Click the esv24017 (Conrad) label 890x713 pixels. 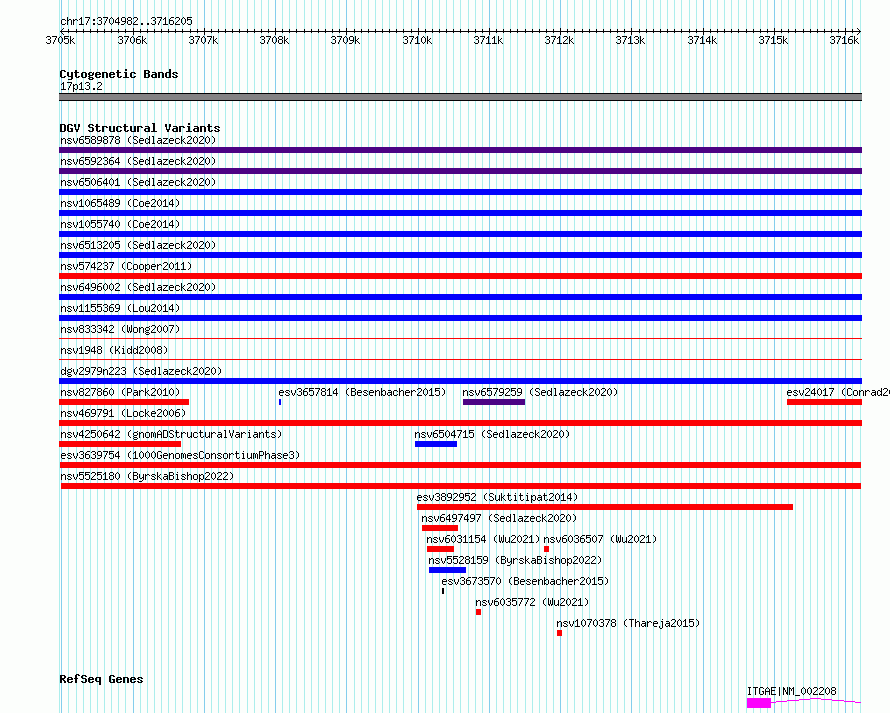pos(838,392)
